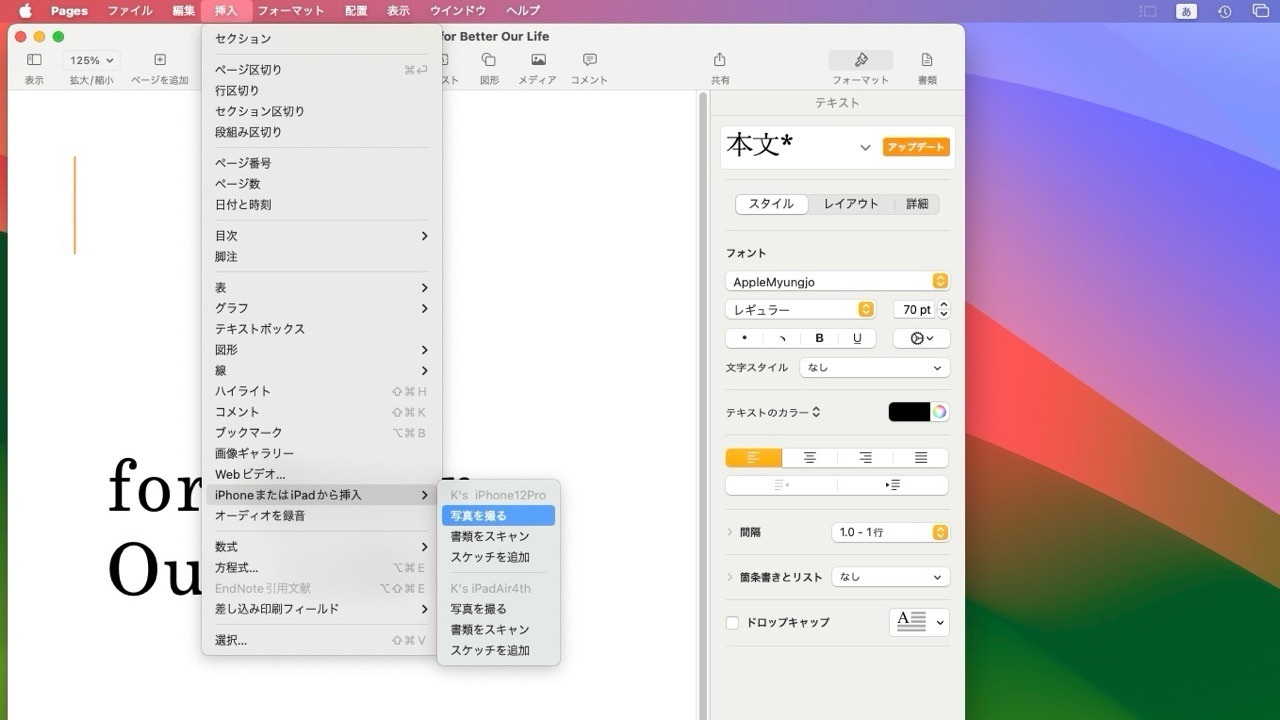Click the black テキストのカラー color swatch

point(911,411)
